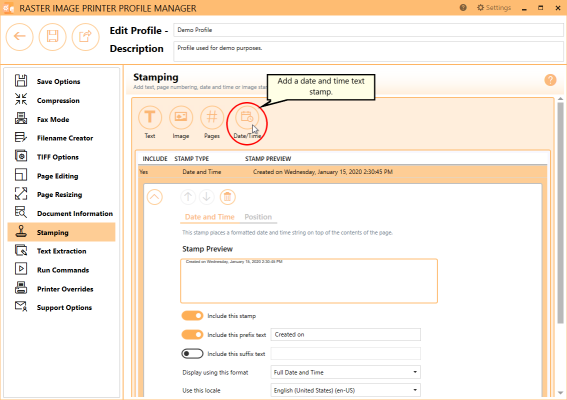The height and width of the screenshot is (400, 567).
Task: Enable Include this suffix text switch
Action: click(192, 353)
